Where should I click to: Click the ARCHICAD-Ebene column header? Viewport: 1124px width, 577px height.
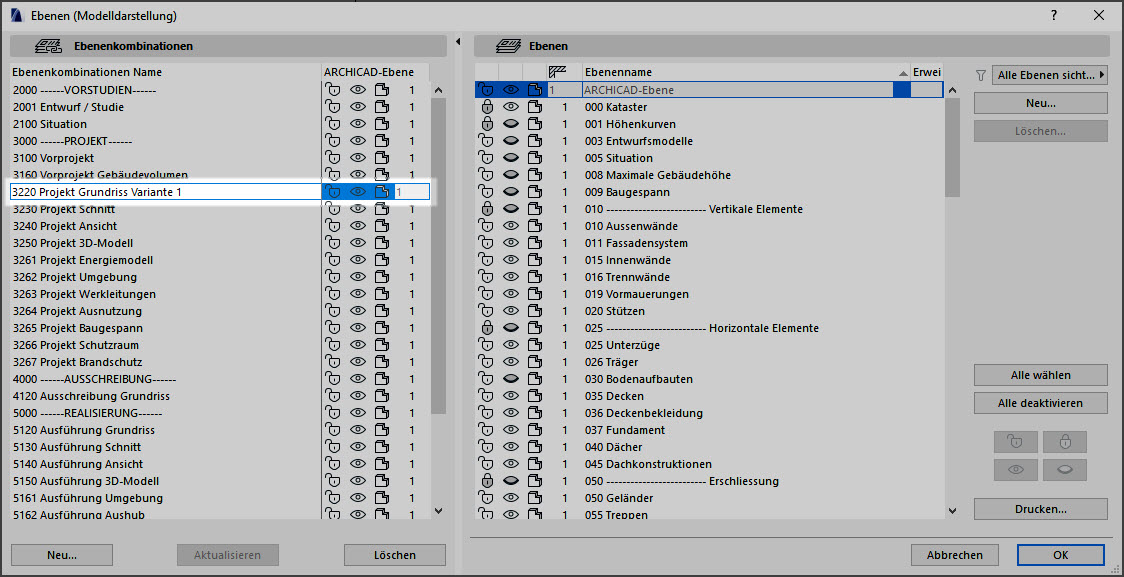(x=376, y=72)
